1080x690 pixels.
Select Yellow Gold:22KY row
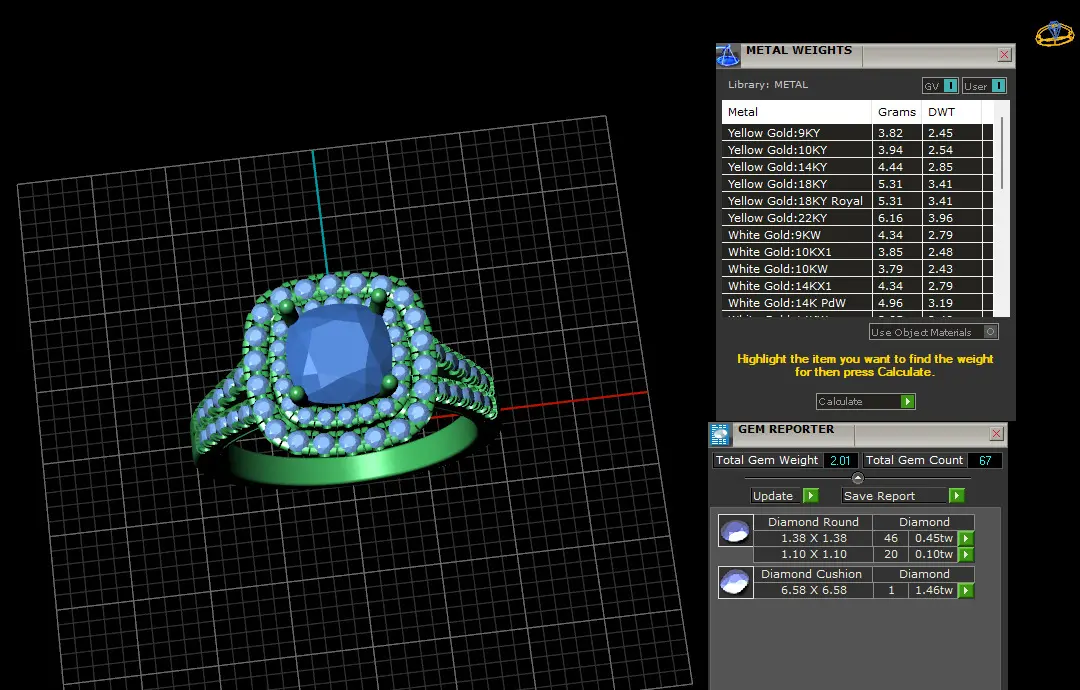coord(858,218)
